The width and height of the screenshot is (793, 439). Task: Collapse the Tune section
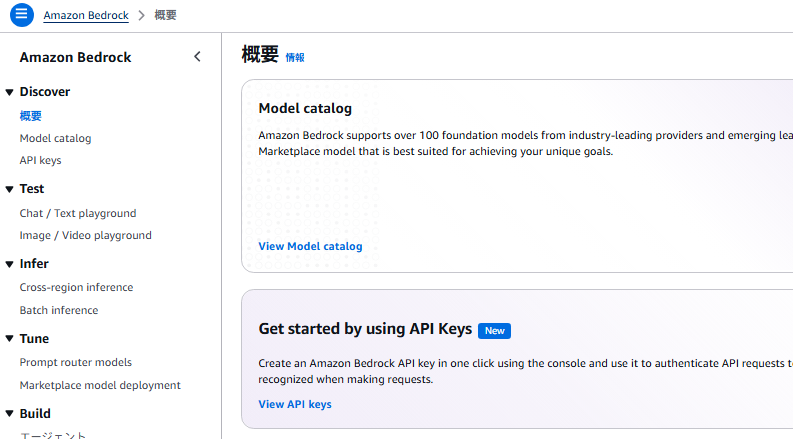coord(10,339)
